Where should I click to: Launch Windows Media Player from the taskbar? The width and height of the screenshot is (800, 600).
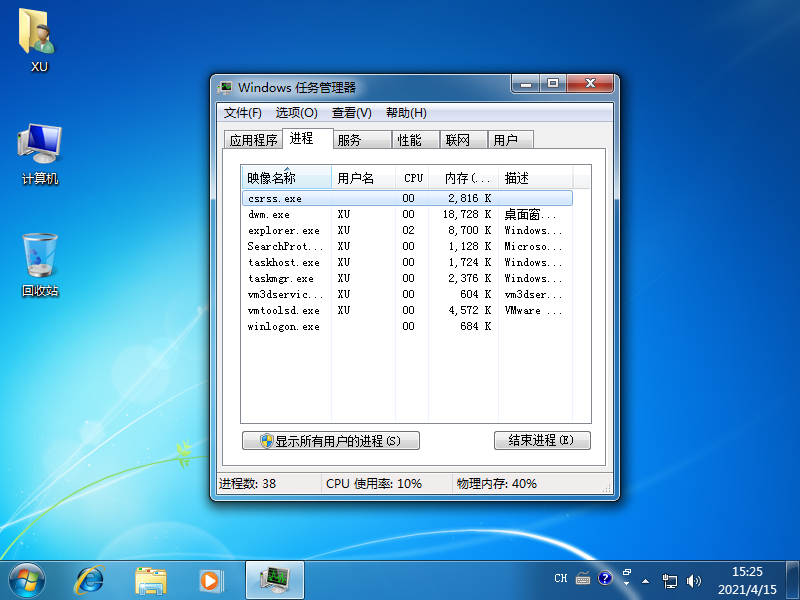(210, 580)
